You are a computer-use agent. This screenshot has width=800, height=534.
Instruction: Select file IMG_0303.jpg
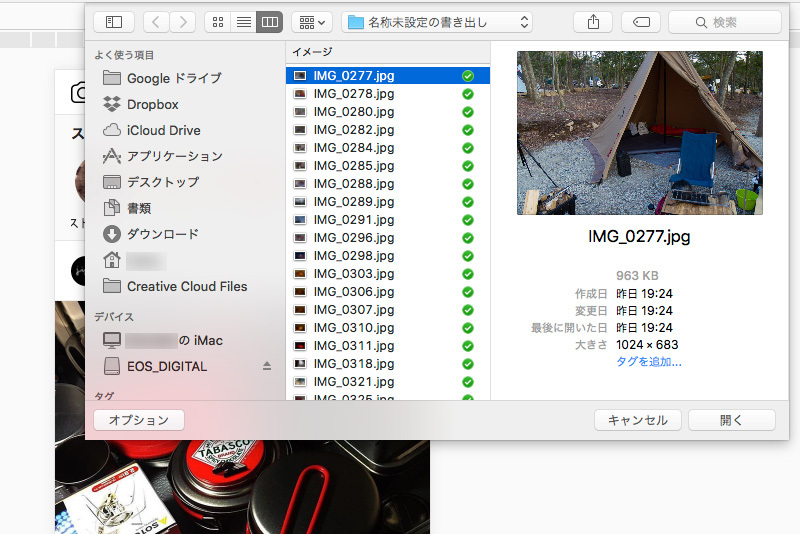coord(388,274)
